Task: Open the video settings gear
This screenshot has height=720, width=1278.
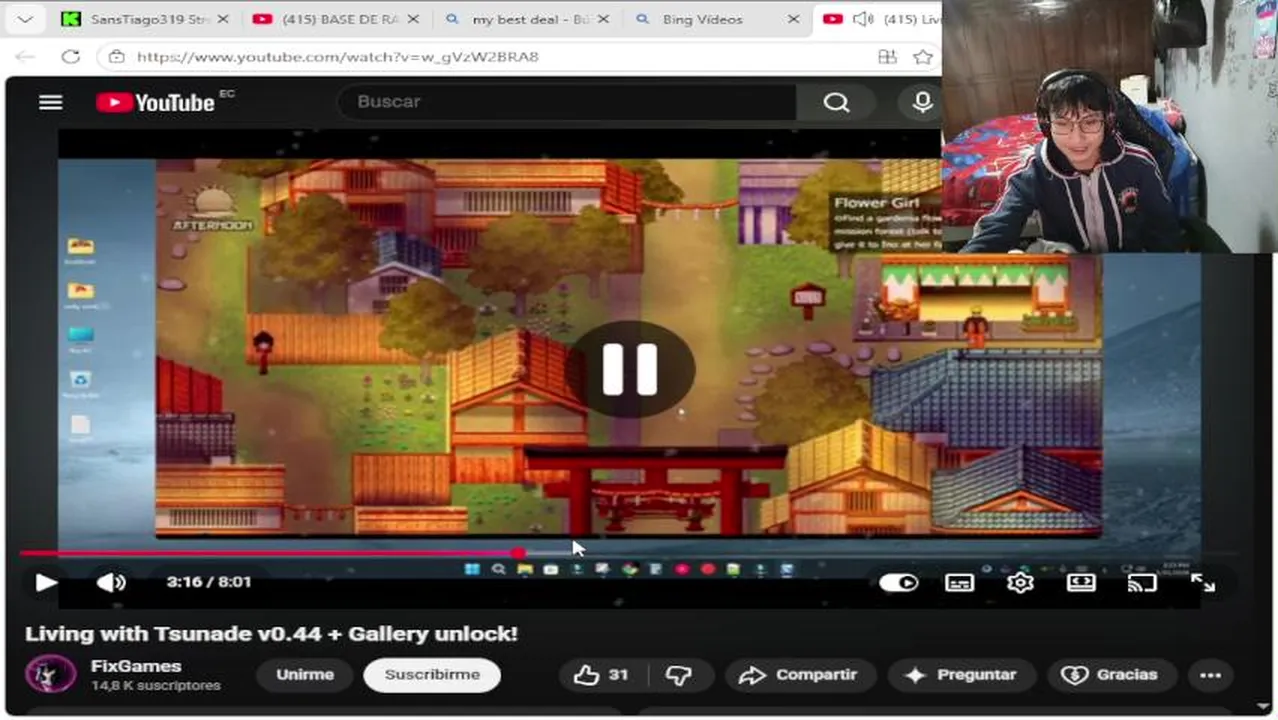Action: pos(1020,582)
